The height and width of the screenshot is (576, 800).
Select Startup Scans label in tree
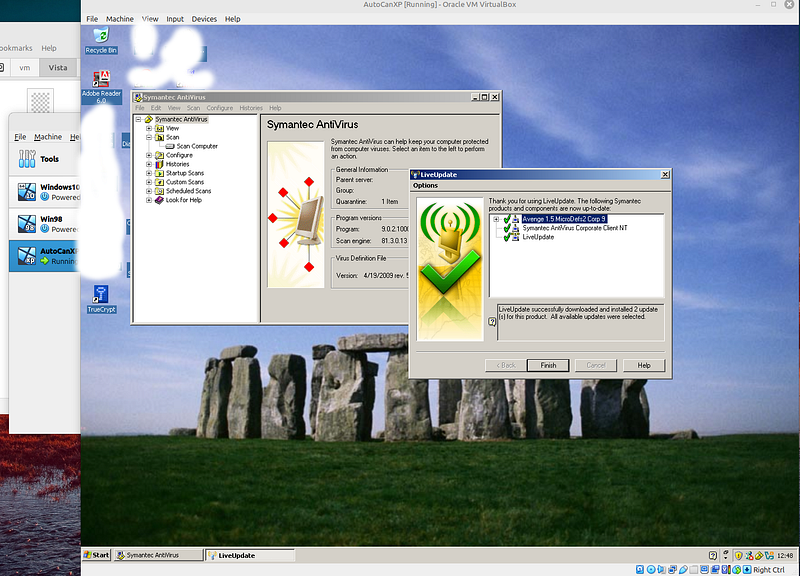click(x=185, y=173)
